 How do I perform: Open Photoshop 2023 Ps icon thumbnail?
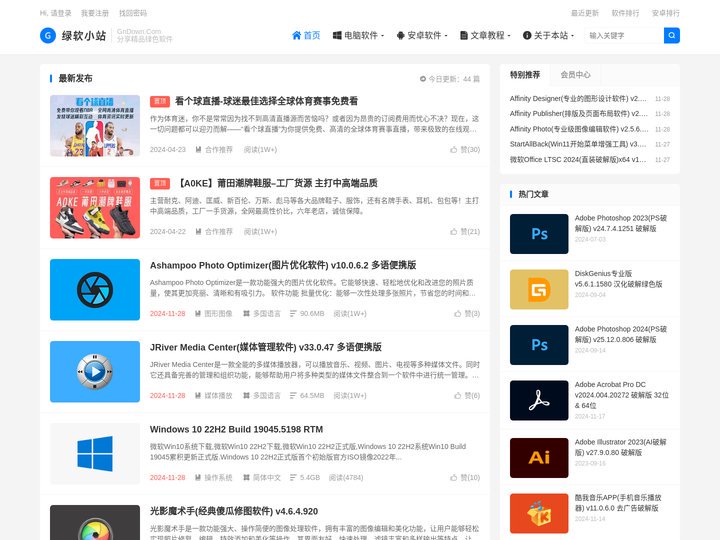pos(539,234)
